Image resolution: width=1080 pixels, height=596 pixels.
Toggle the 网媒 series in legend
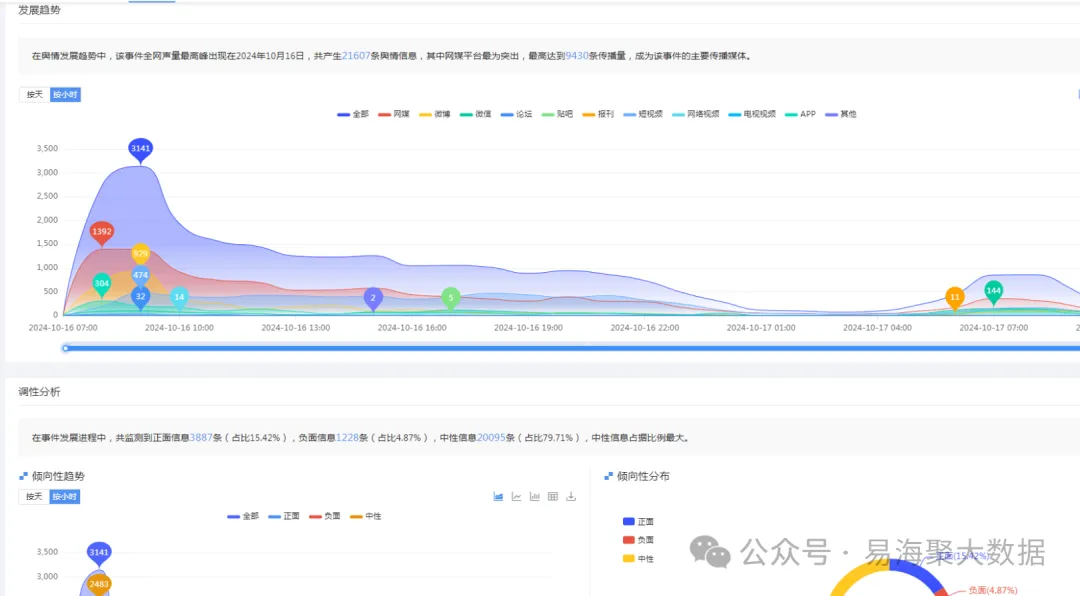[394, 114]
